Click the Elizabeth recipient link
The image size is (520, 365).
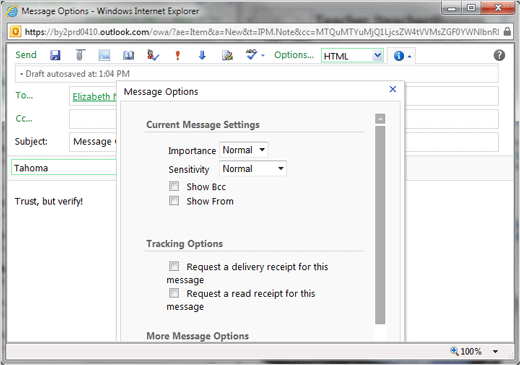click(94, 97)
